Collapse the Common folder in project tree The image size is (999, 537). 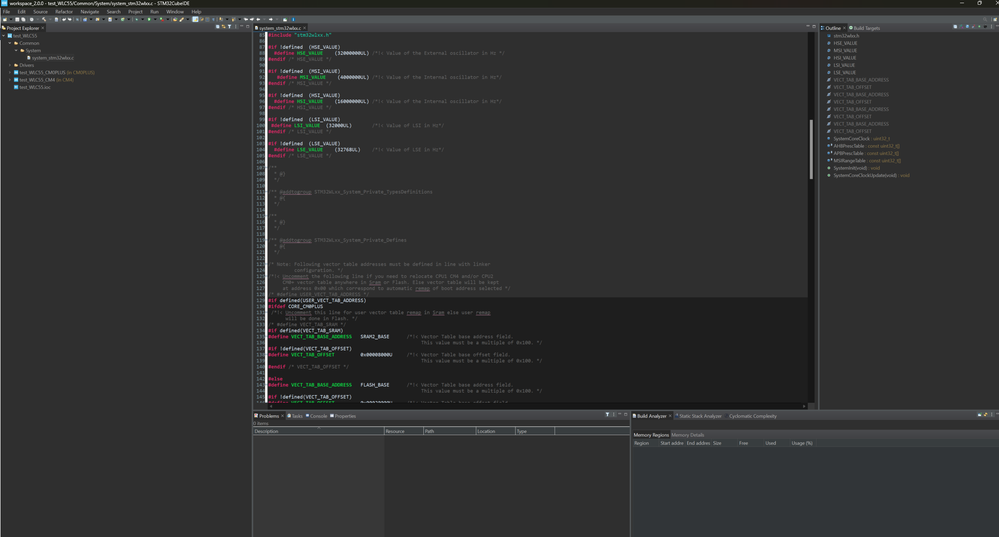(x=10, y=43)
